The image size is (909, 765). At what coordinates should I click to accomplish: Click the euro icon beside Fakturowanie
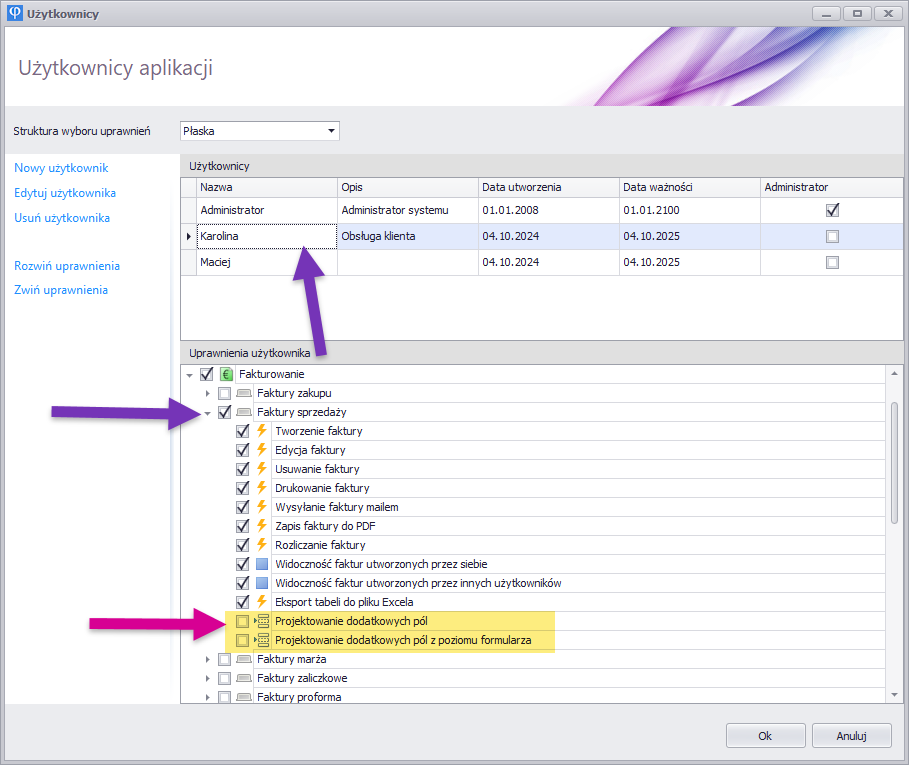tap(226, 374)
